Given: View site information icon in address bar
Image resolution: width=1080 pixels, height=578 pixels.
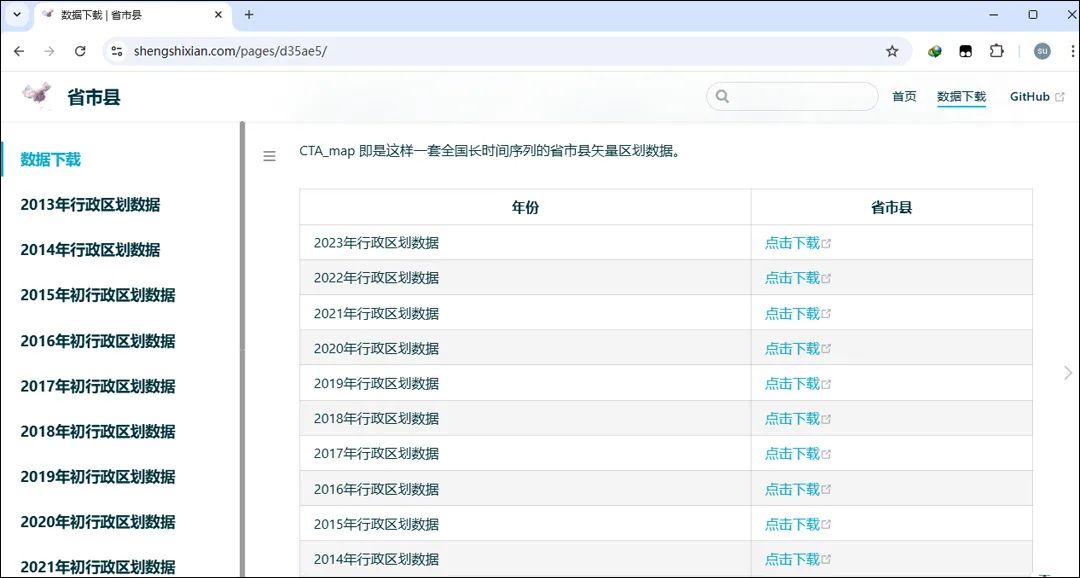Looking at the screenshot, I should 117,51.
